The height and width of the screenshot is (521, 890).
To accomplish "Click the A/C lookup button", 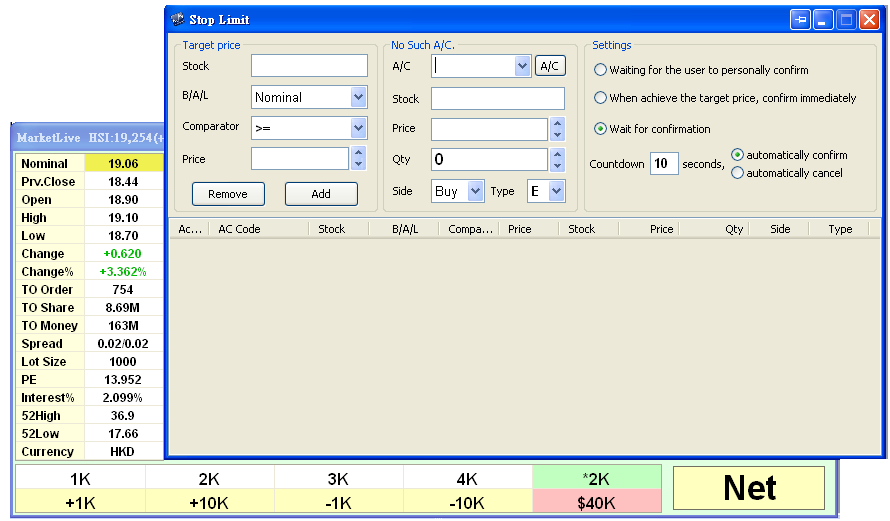I will 550,66.
